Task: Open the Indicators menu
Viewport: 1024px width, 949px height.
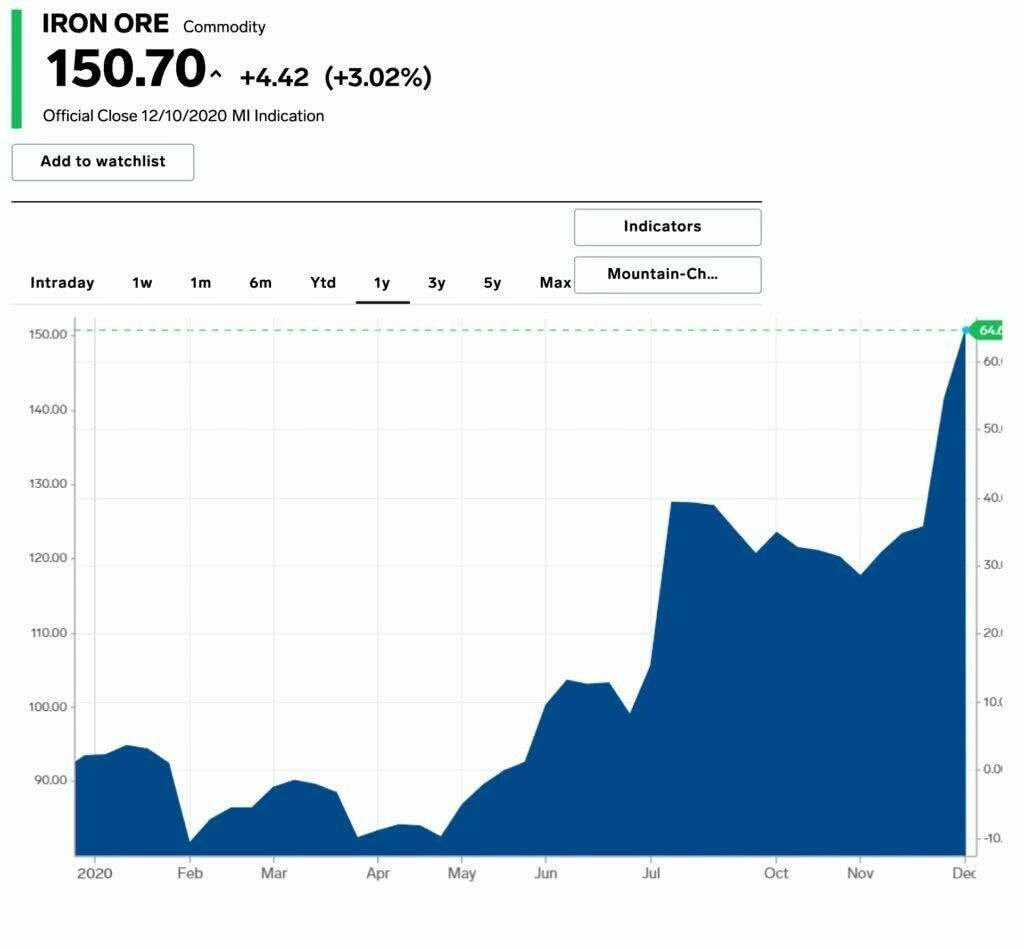Action: [667, 227]
